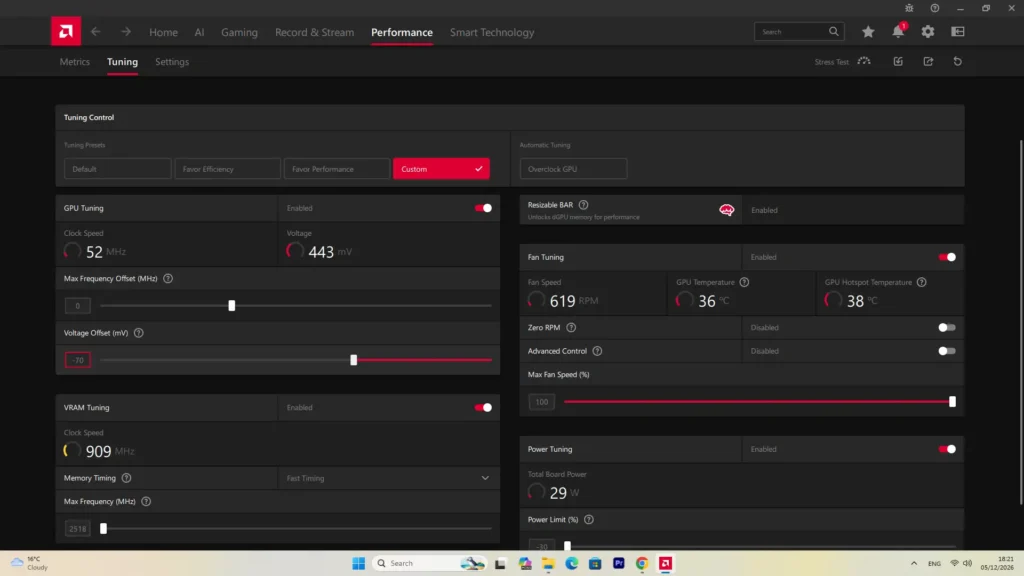Open favorites star icon
This screenshot has height=576, width=1024.
point(868,31)
